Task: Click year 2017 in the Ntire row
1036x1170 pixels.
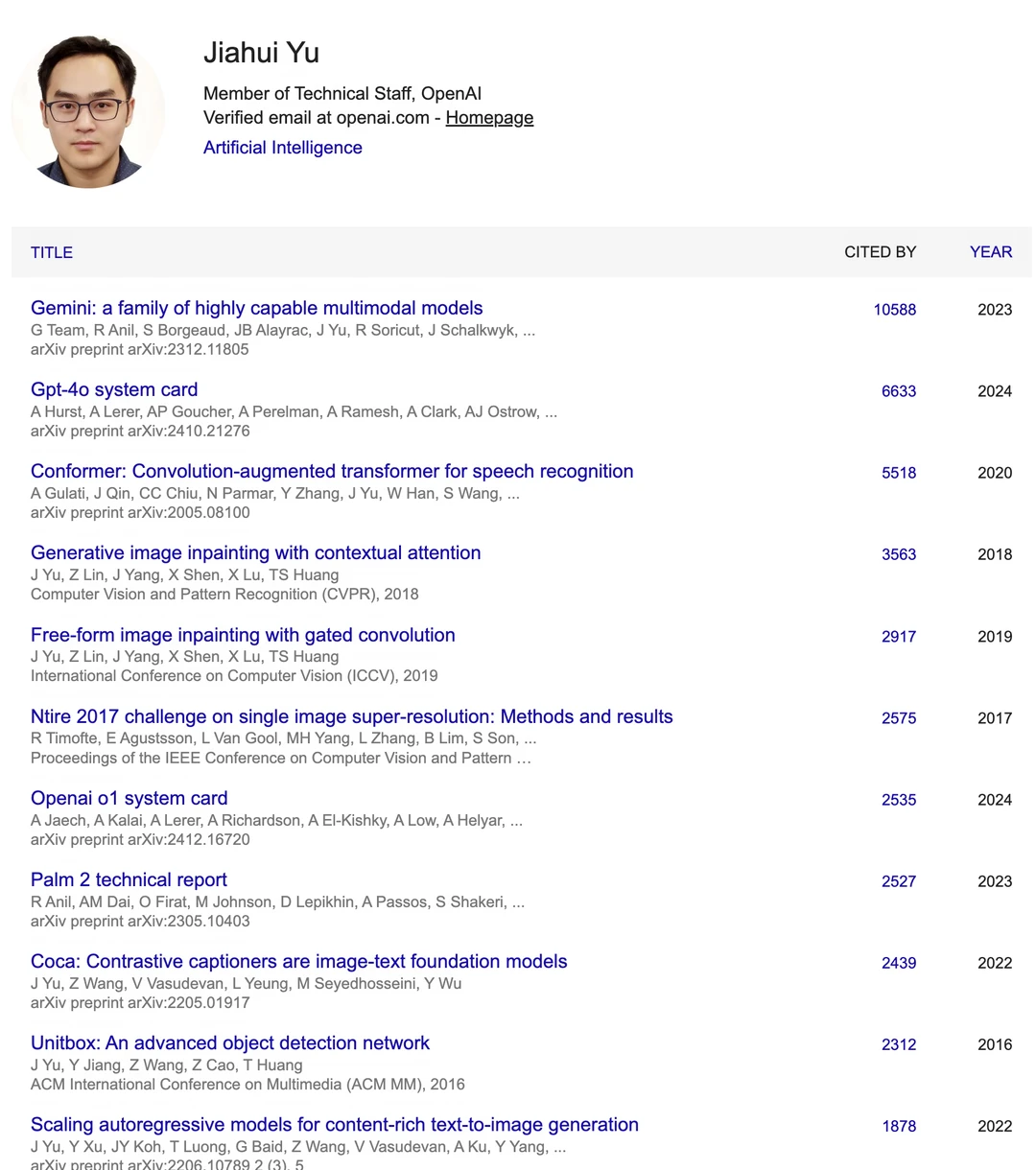Action: [995, 718]
